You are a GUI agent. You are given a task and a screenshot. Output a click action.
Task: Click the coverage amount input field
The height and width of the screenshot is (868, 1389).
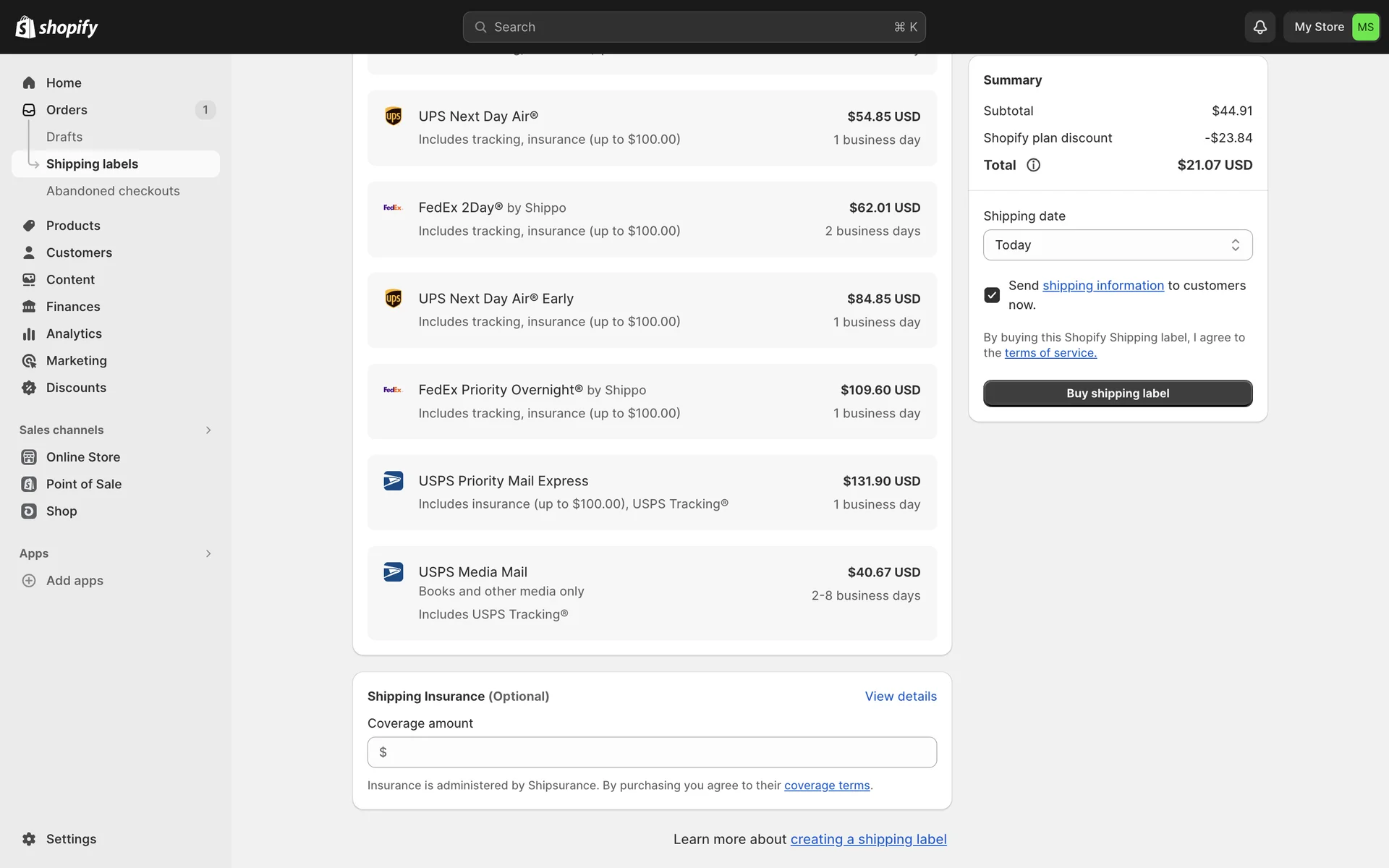[651, 752]
